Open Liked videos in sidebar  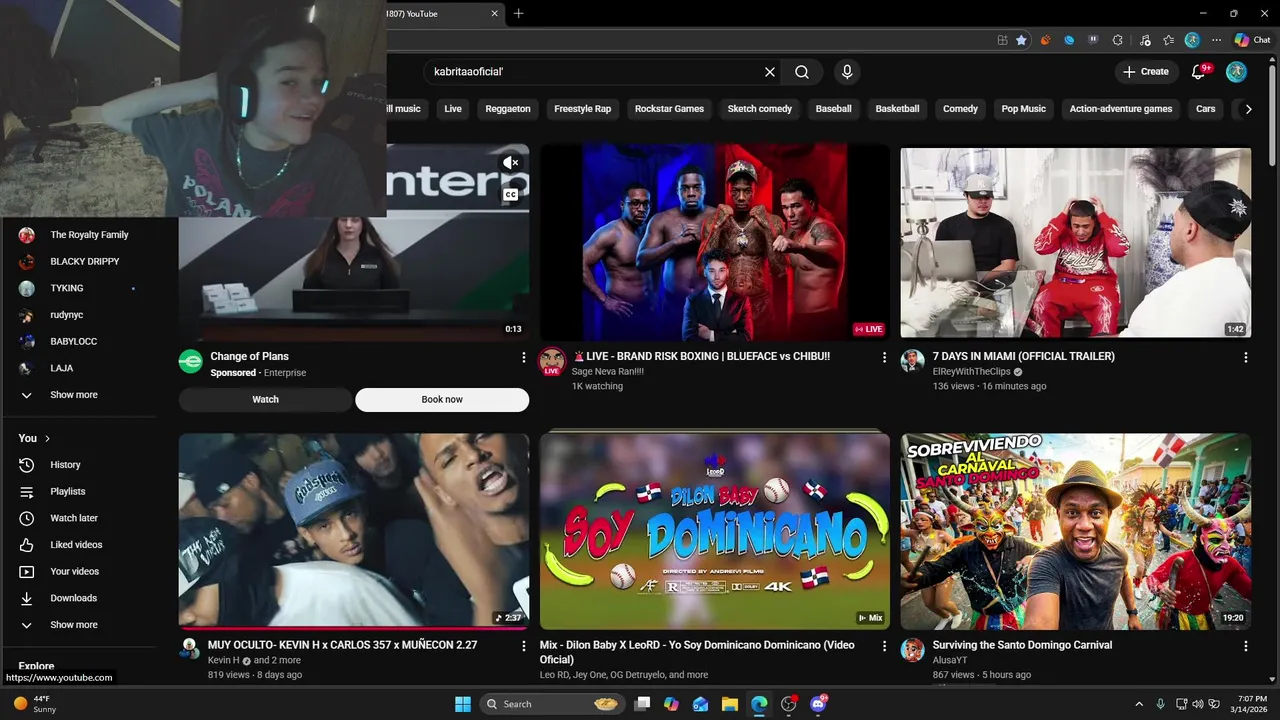(x=78, y=545)
